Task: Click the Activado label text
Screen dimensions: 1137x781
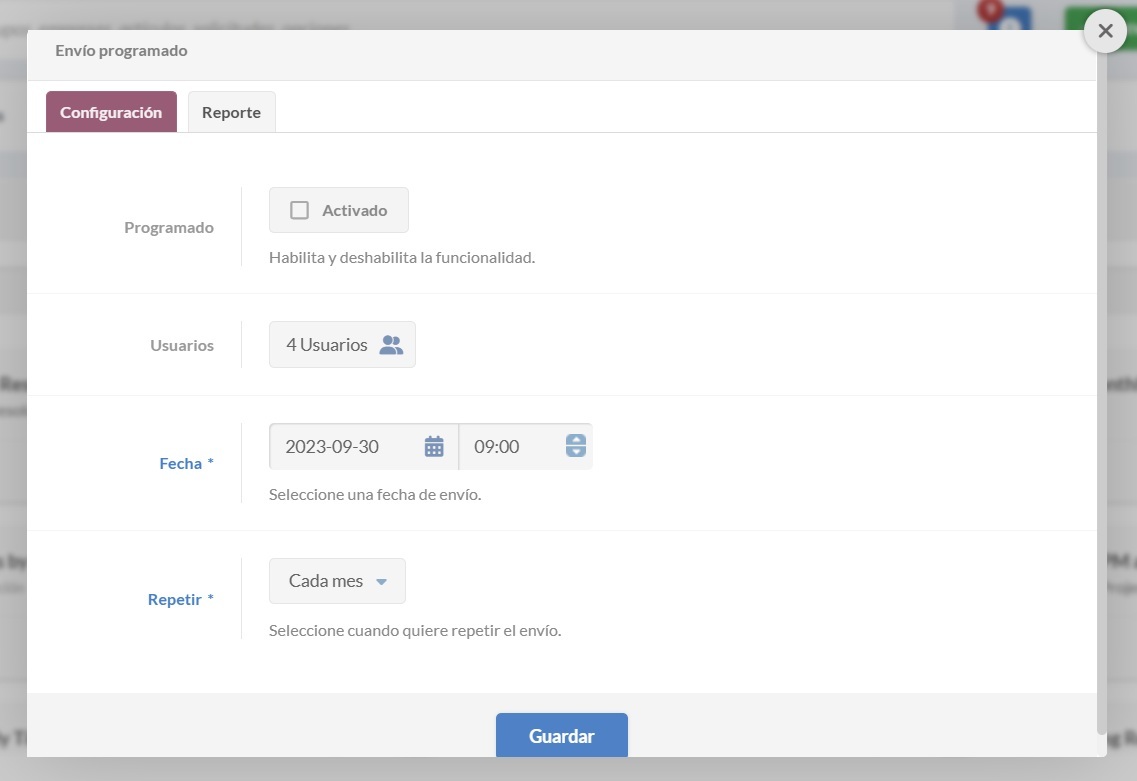Action: pyautogui.click(x=354, y=211)
